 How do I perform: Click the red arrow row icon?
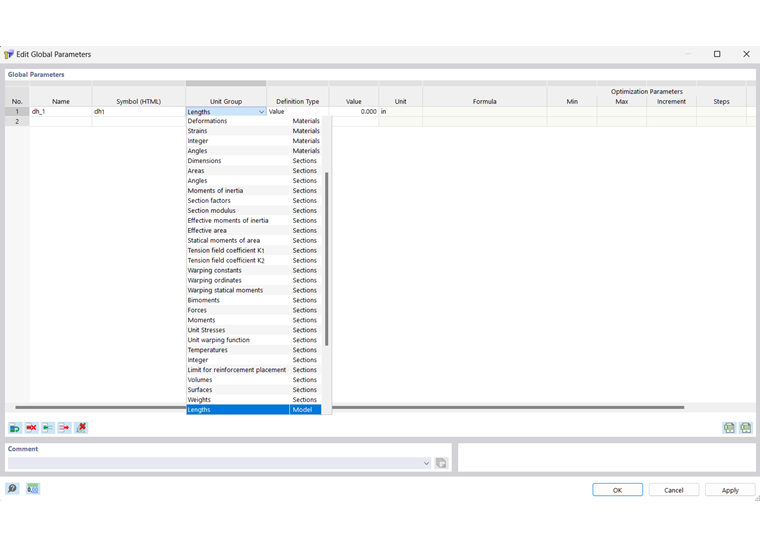[64, 428]
